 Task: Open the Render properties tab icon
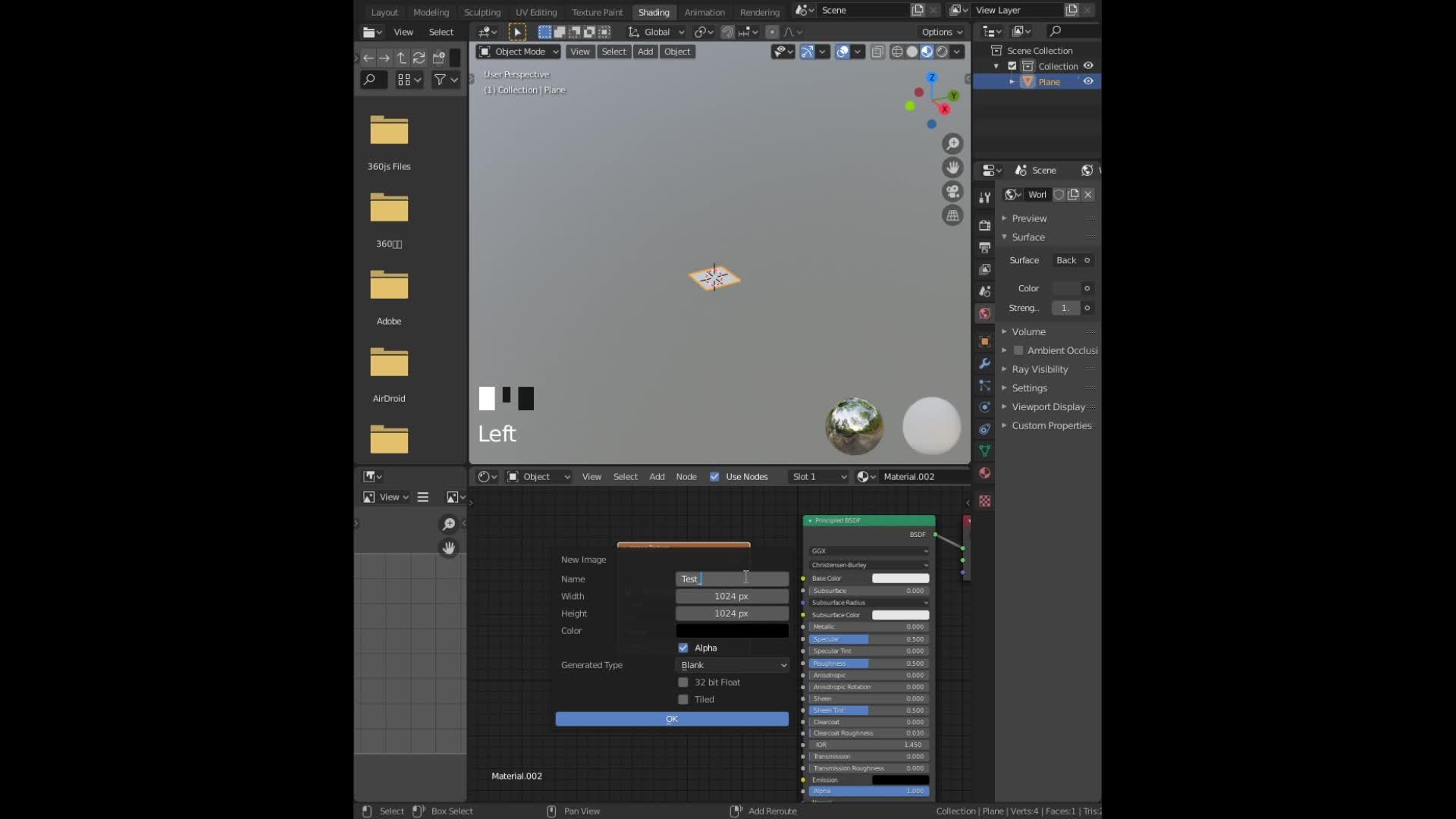tap(984, 225)
